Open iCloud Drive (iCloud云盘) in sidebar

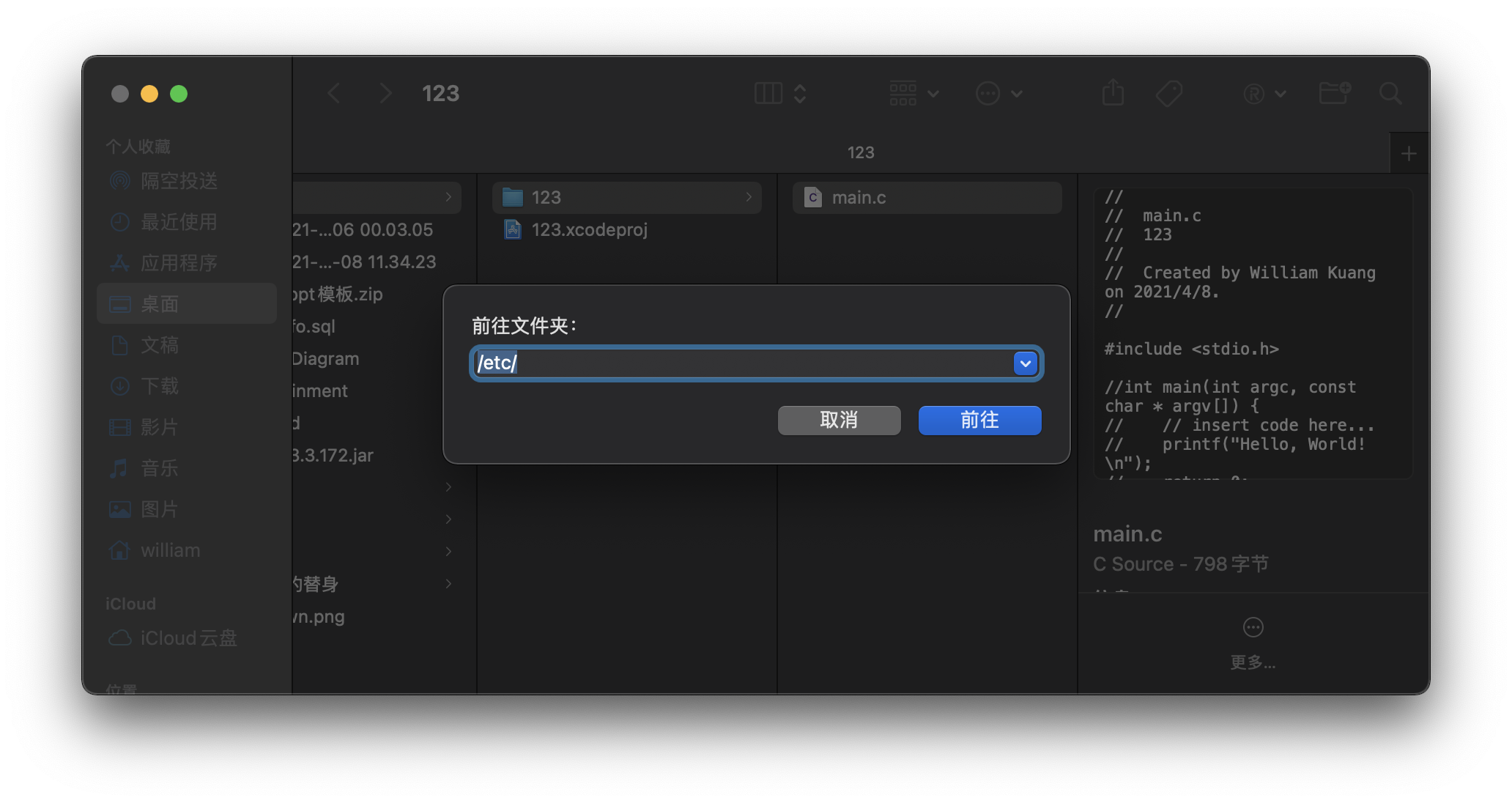(187, 638)
